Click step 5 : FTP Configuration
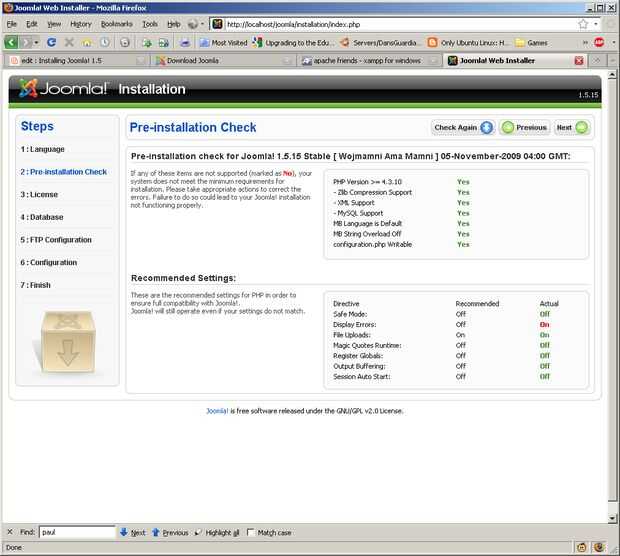620x556 pixels. 56,240
